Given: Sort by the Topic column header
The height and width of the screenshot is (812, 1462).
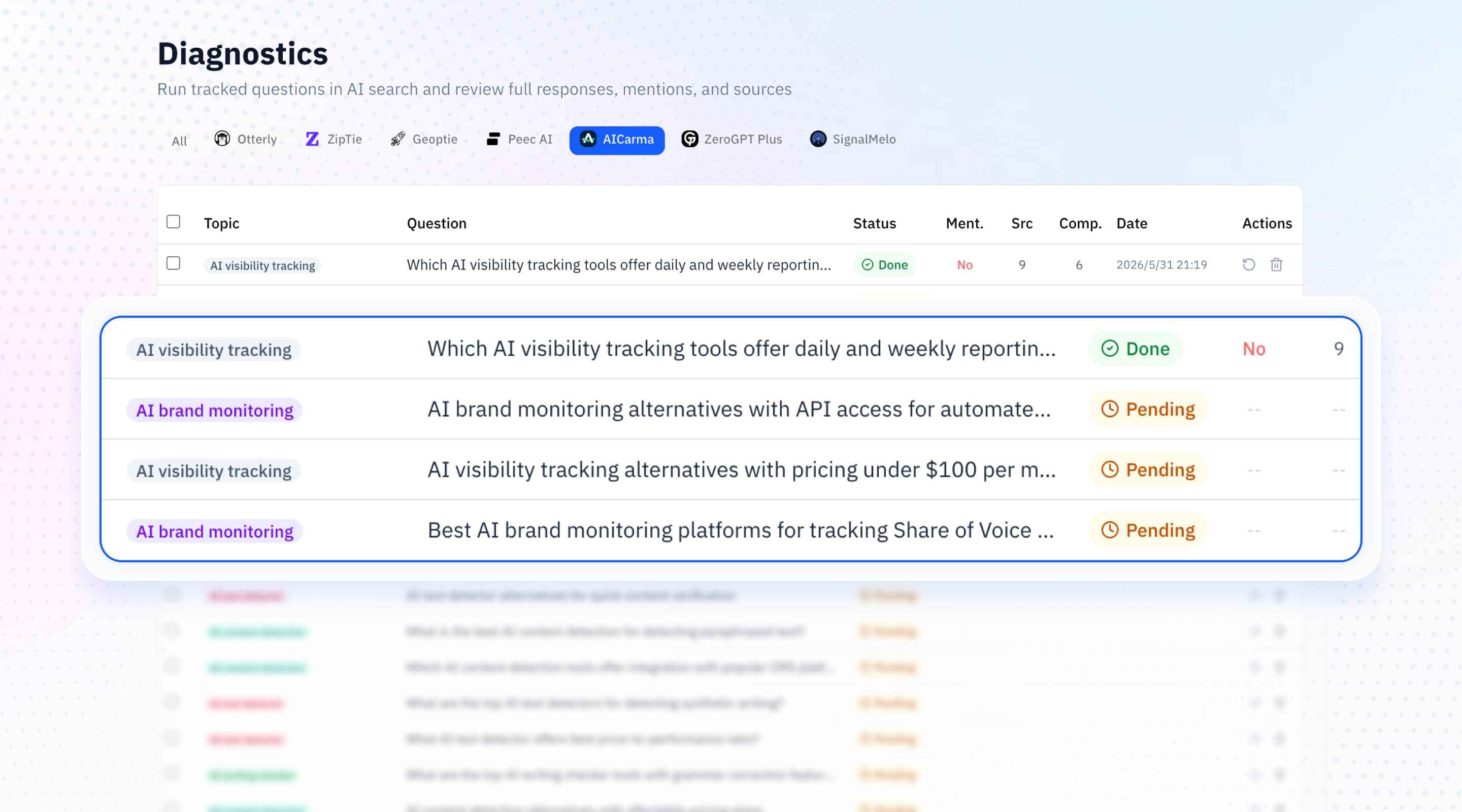Looking at the screenshot, I should [x=221, y=223].
